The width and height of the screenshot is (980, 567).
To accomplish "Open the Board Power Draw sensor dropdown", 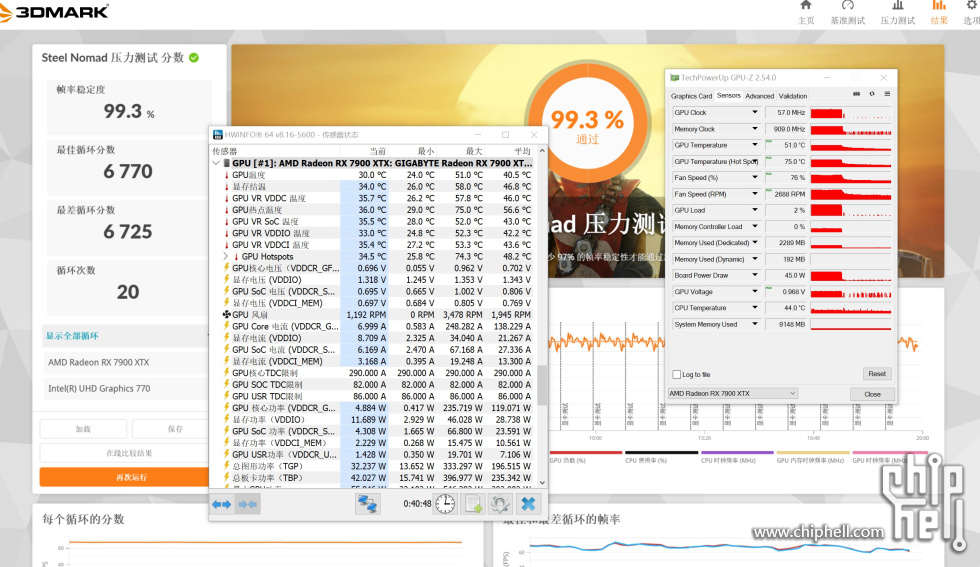I will click(754, 275).
